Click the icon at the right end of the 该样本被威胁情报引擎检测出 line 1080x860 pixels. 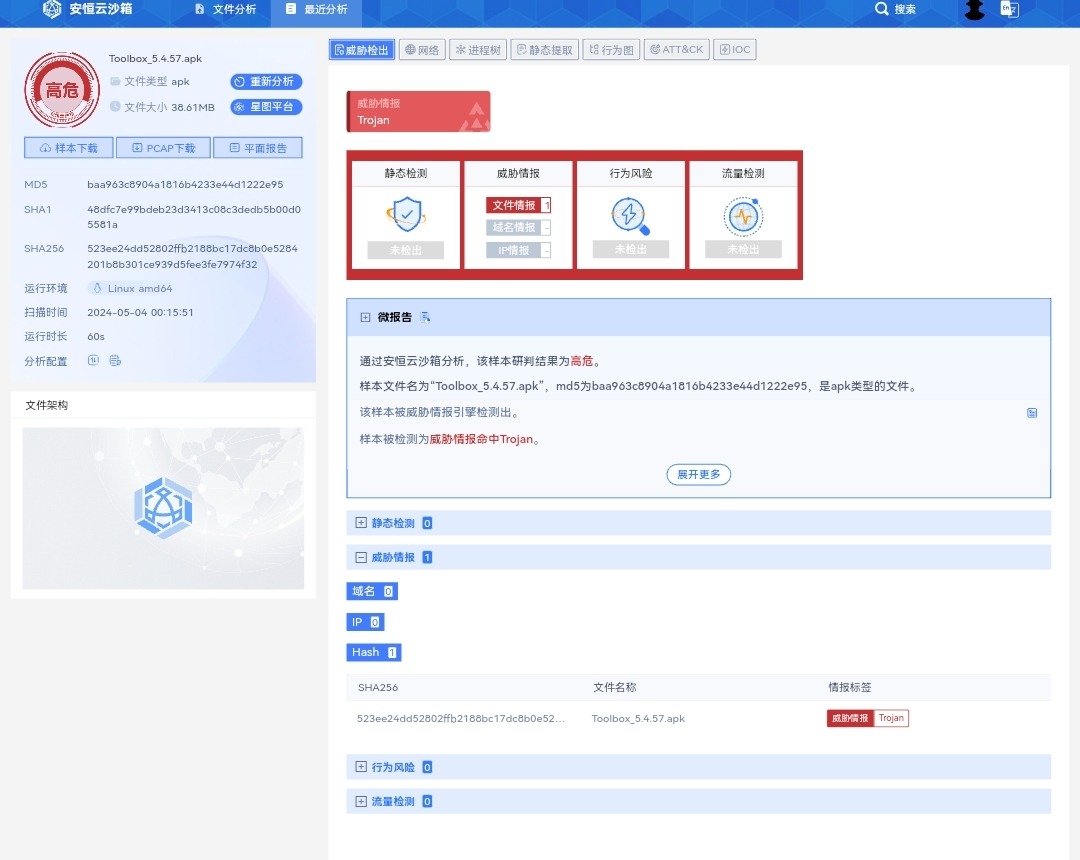tap(1032, 412)
